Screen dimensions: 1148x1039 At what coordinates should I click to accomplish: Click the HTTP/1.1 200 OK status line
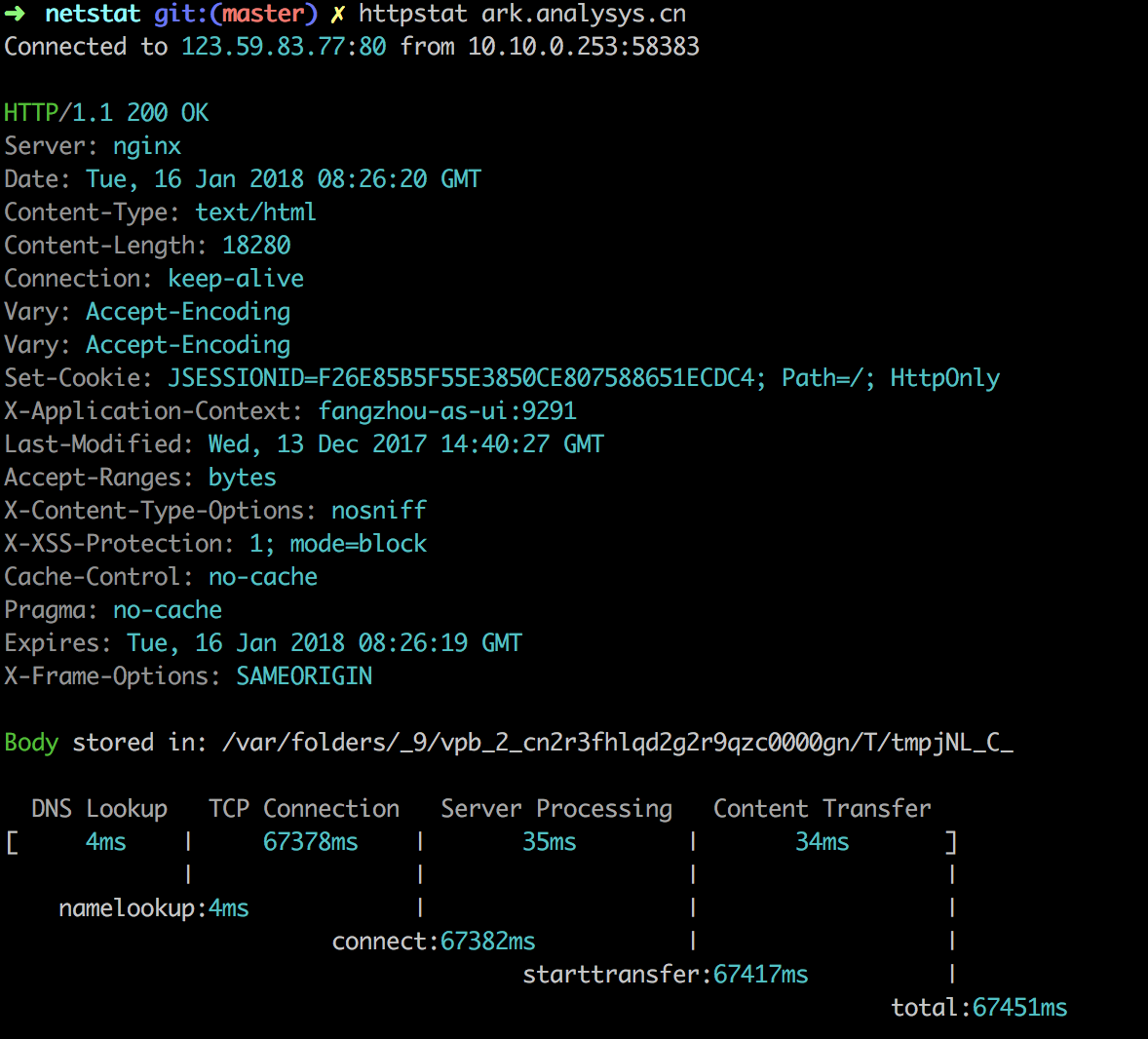coord(106,113)
